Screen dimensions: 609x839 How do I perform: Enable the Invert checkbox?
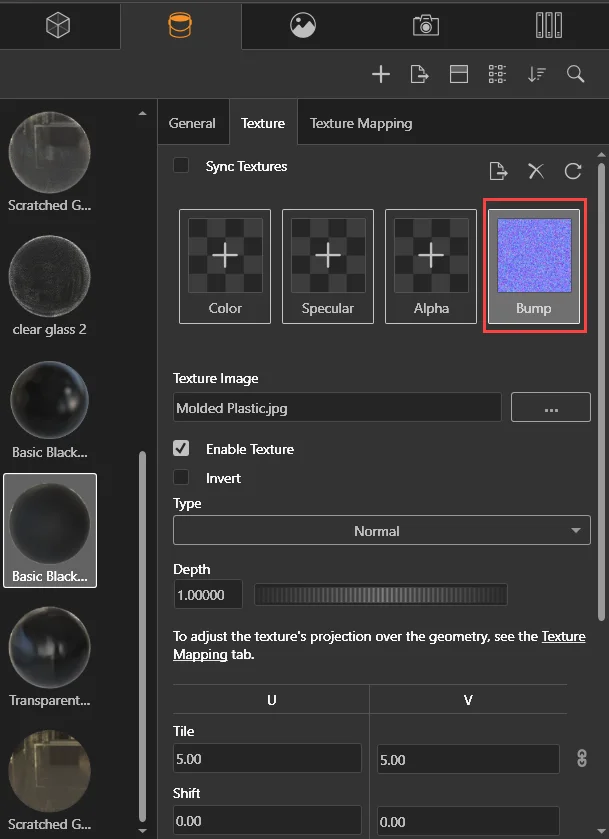(x=181, y=478)
